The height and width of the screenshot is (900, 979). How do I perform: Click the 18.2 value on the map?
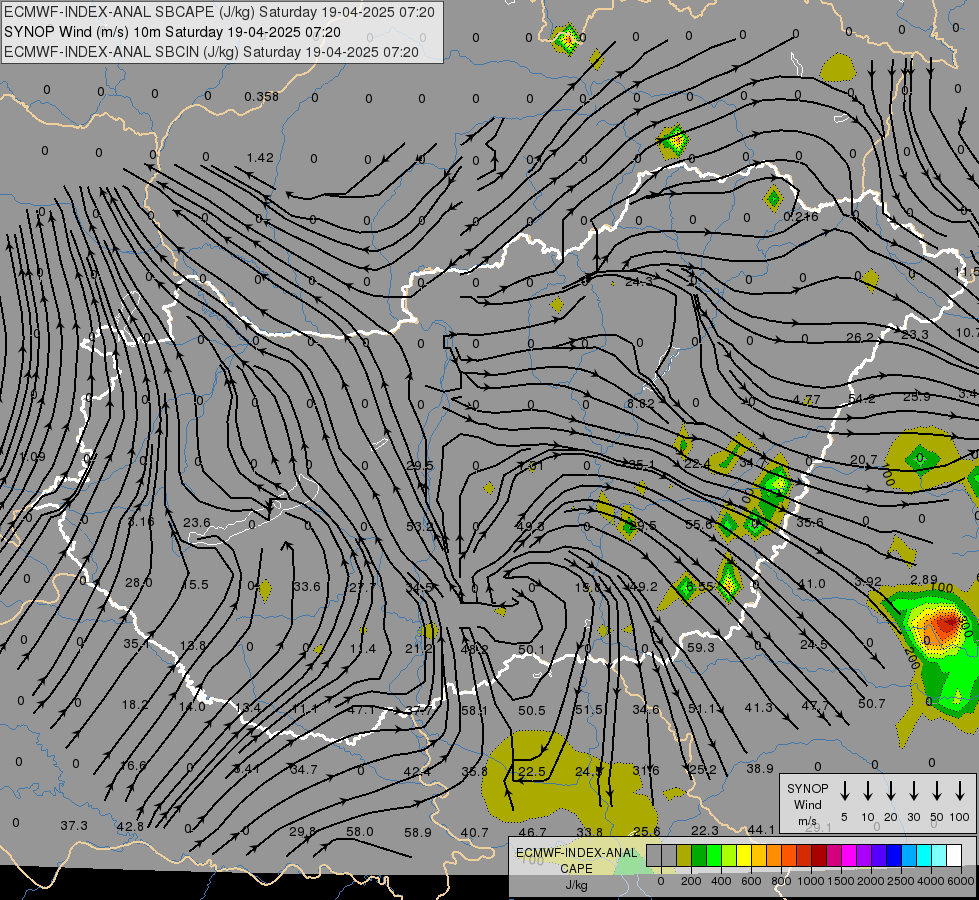[135, 705]
